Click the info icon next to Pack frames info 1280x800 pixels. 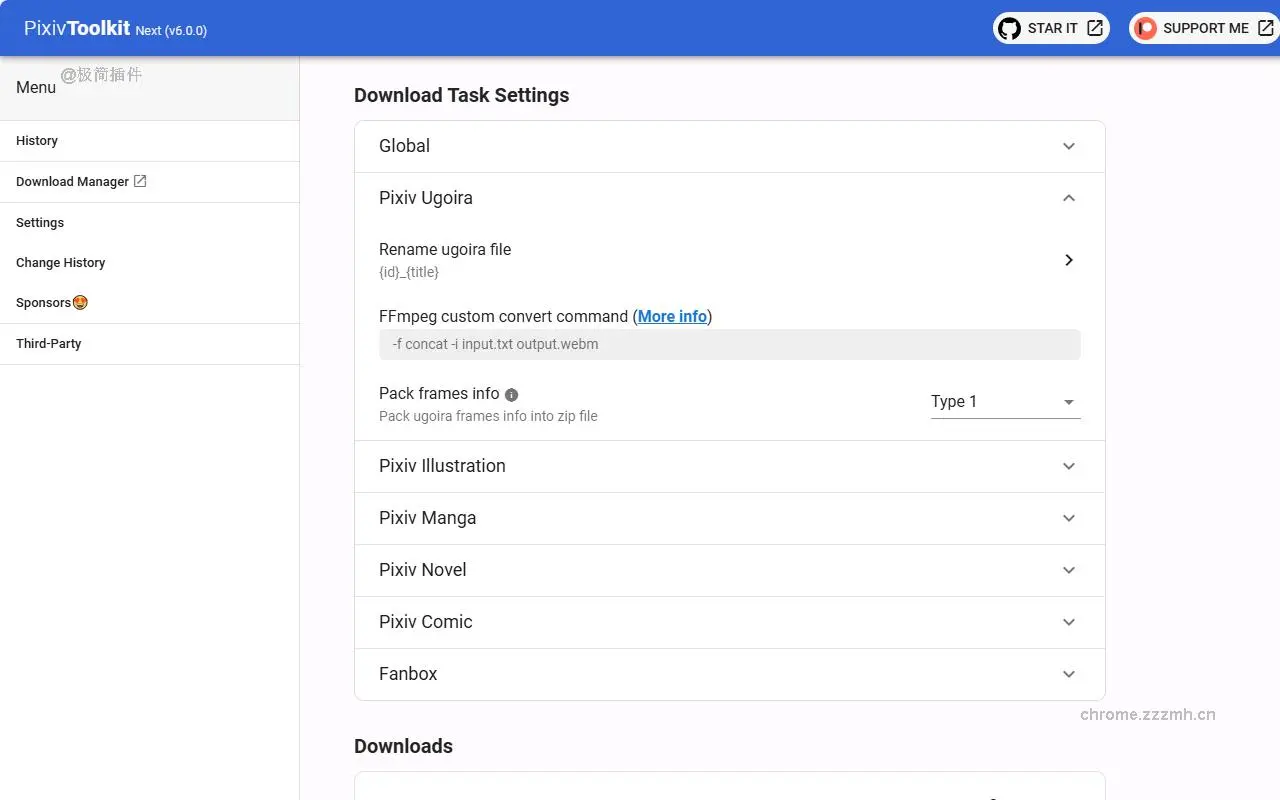[x=511, y=394]
